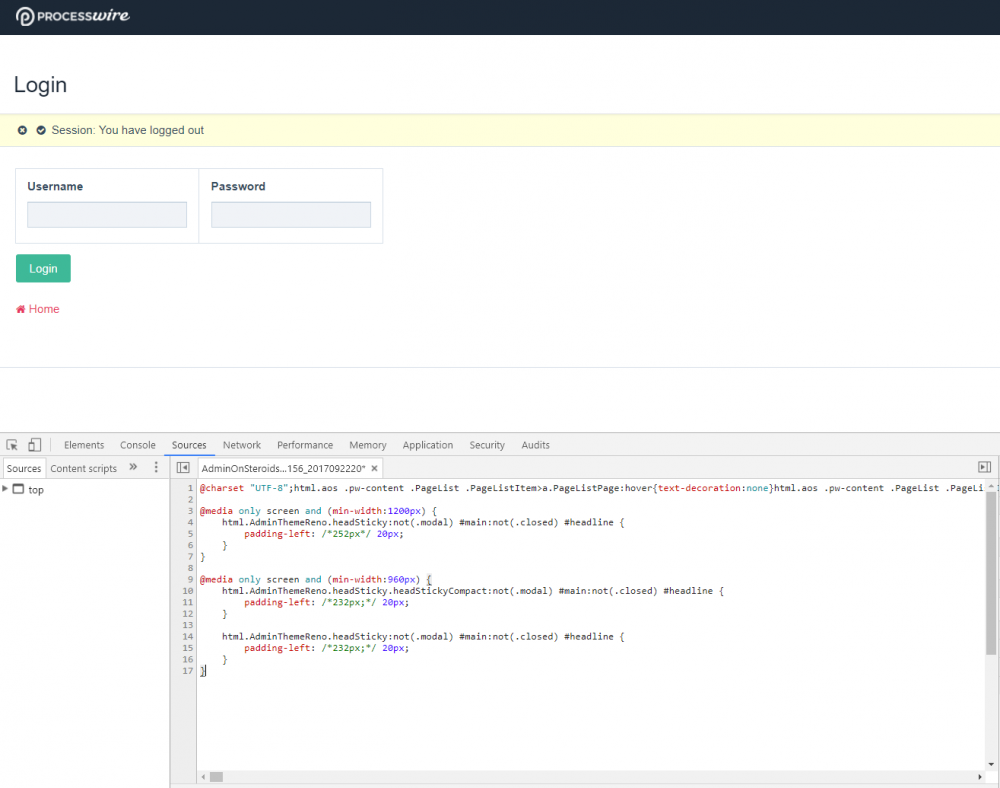Select the Content scripts tab
This screenshot has height=788, width=1000.
click(83, 468)
